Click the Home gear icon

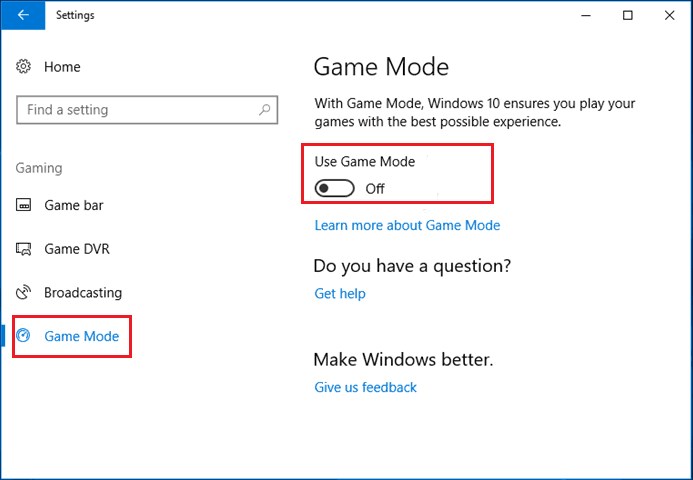pos(25,67)
